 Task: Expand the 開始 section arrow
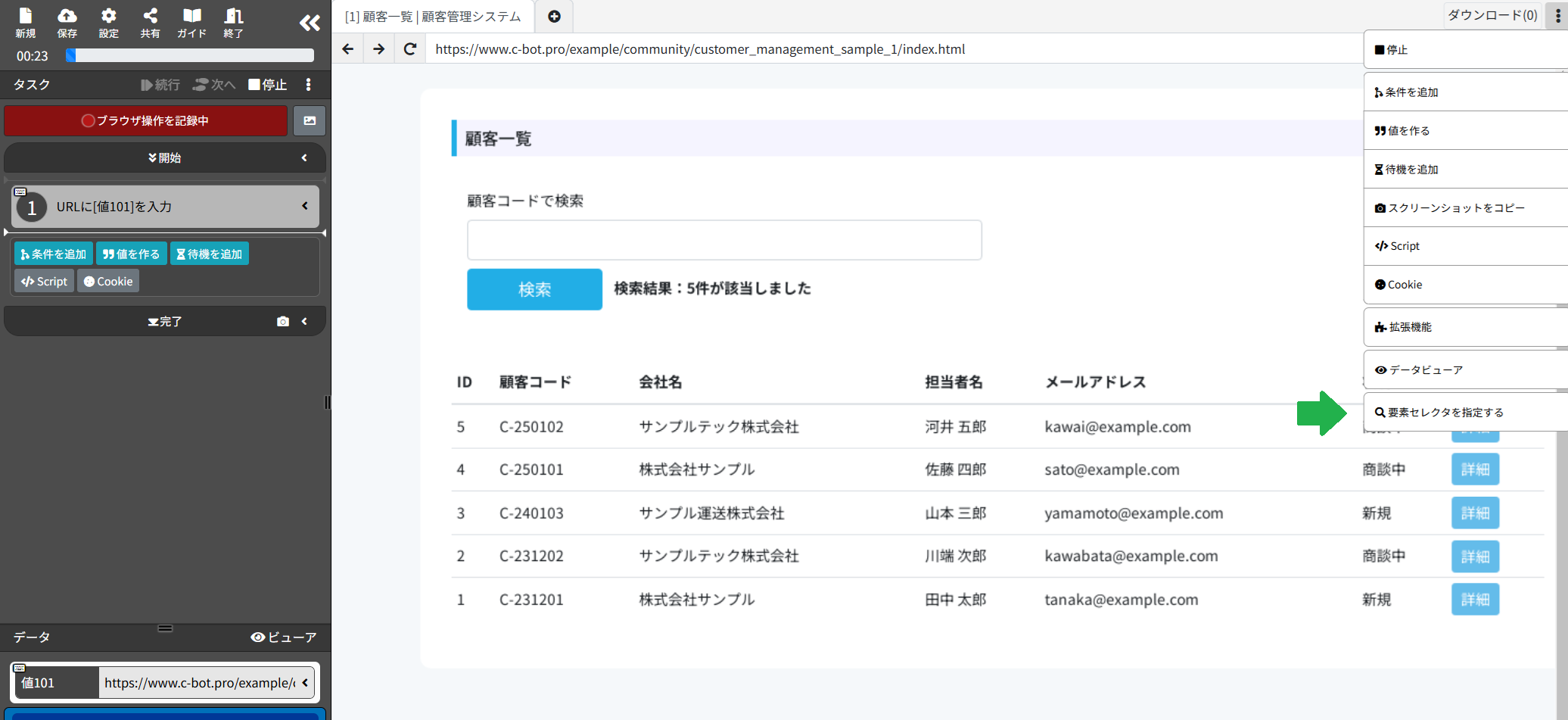pyautogui.click(x=304, y=158)
